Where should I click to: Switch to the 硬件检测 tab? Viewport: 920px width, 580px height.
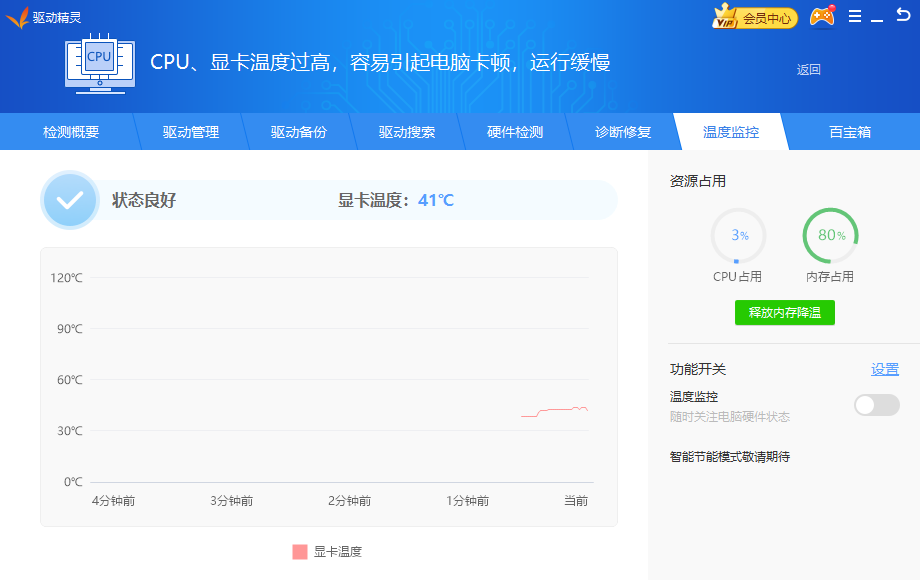(516, 131)
